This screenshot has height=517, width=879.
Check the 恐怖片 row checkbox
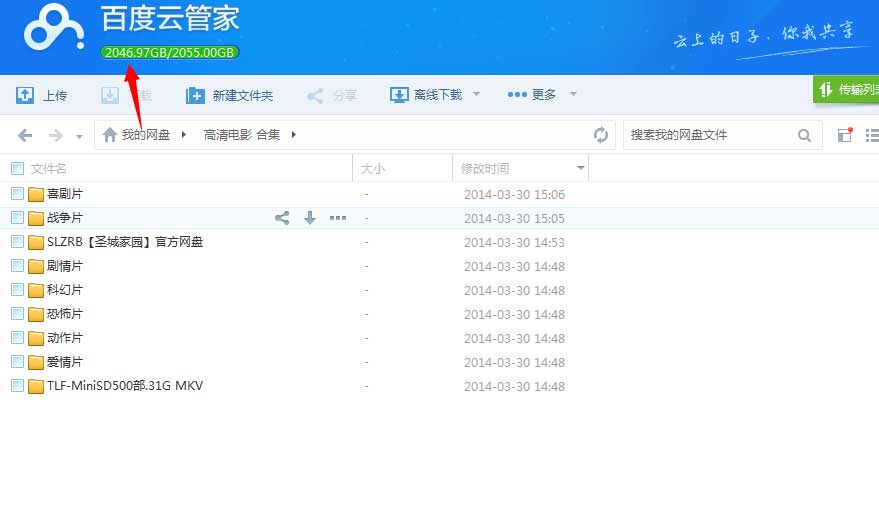point(17,314)
